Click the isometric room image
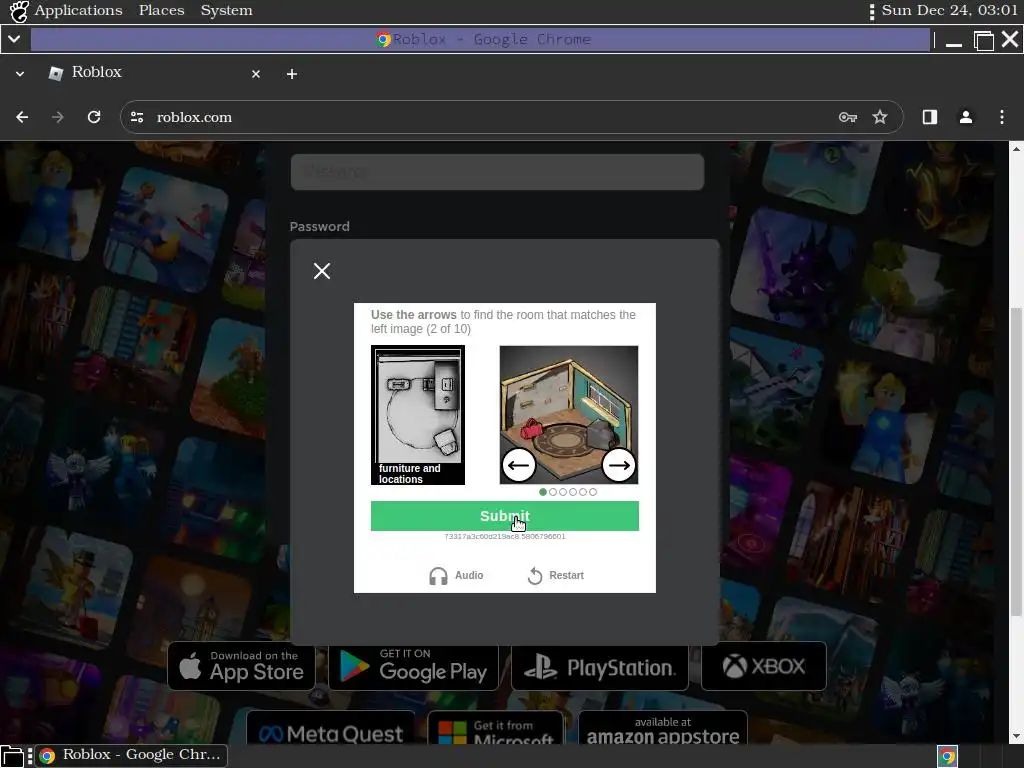Viewport: 1024px width, 768px height. pos(569,415)
